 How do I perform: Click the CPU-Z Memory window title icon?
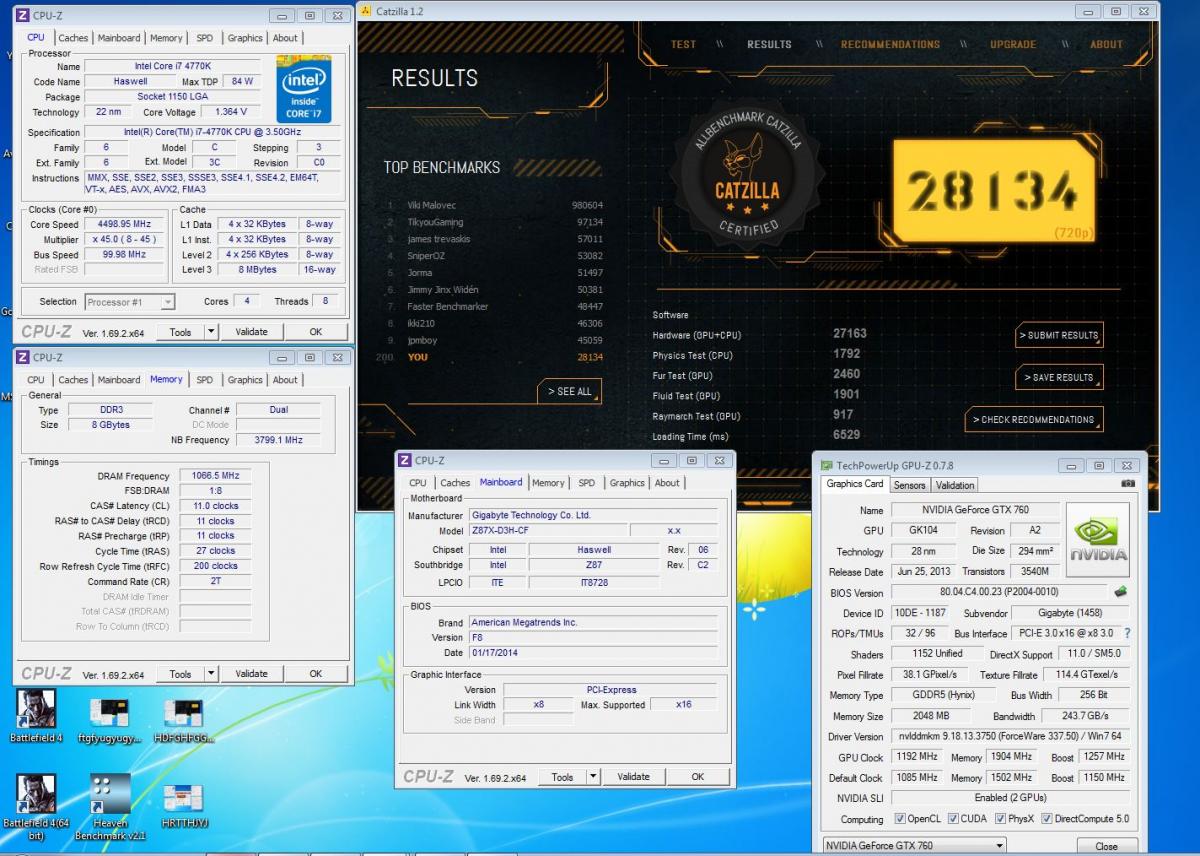pyautogui.click(x=22, y=357)
